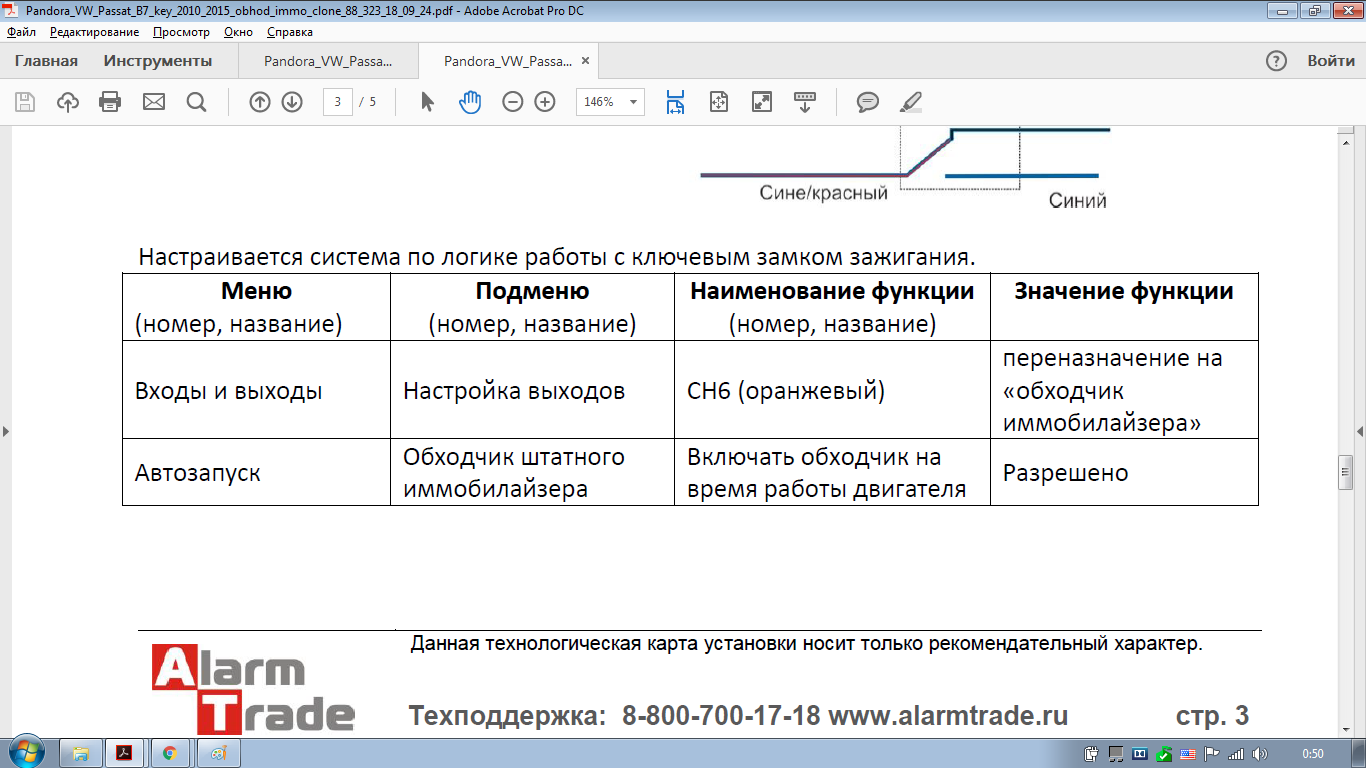Go to next page arrow
The width and height of the screenshot is (1366, 768).
[292, 102]
